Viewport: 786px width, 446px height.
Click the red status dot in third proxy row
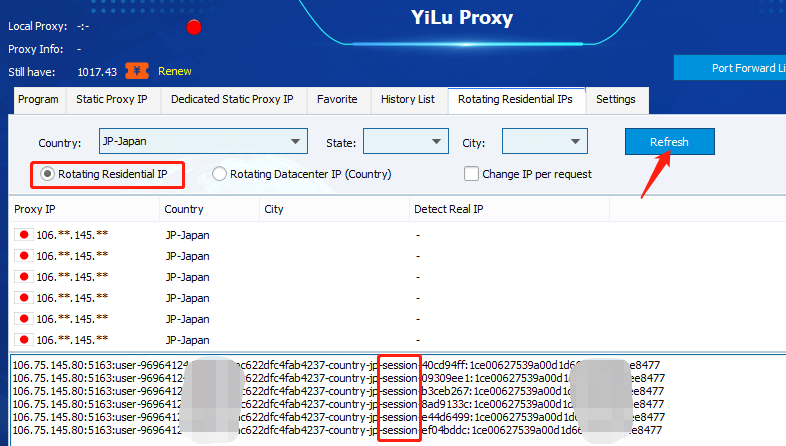(24, 277)
